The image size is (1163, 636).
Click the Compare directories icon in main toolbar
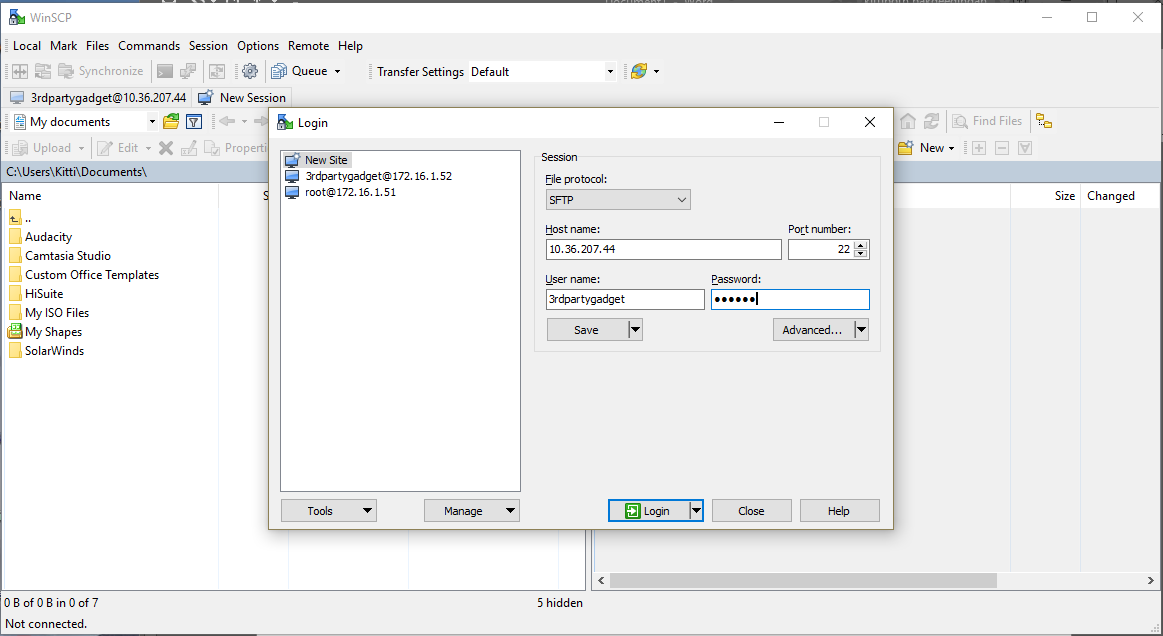[20, 71]
